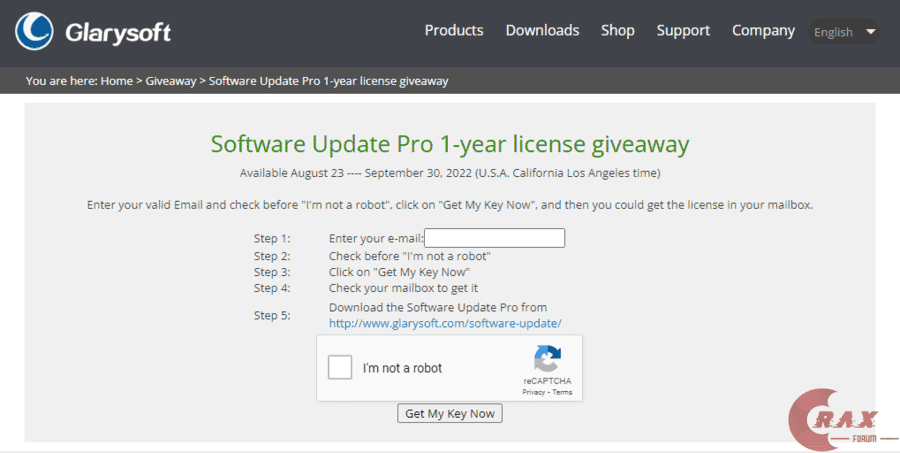This screenshot has width=900, height=453.
Task: Click the Home breadcrumb link
Action: 116,81
